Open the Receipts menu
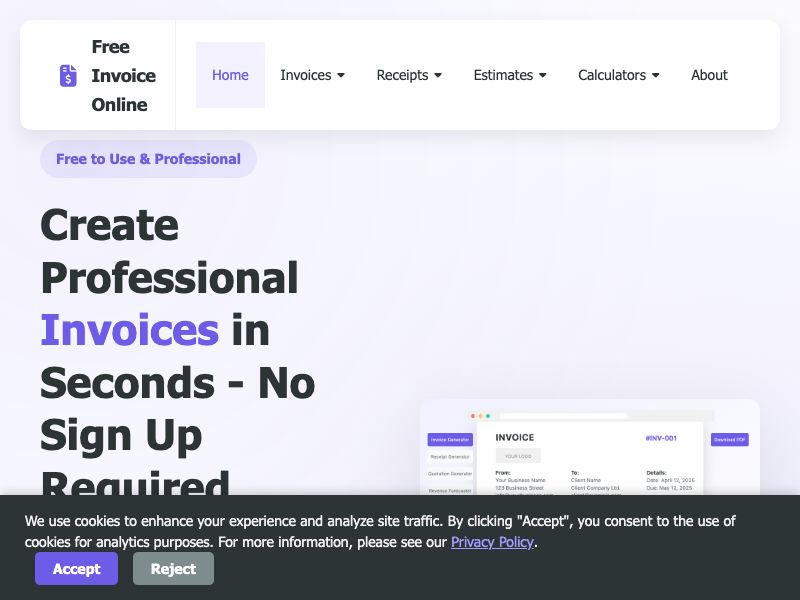This screenshot has width=800, height=600. point(409,75)
